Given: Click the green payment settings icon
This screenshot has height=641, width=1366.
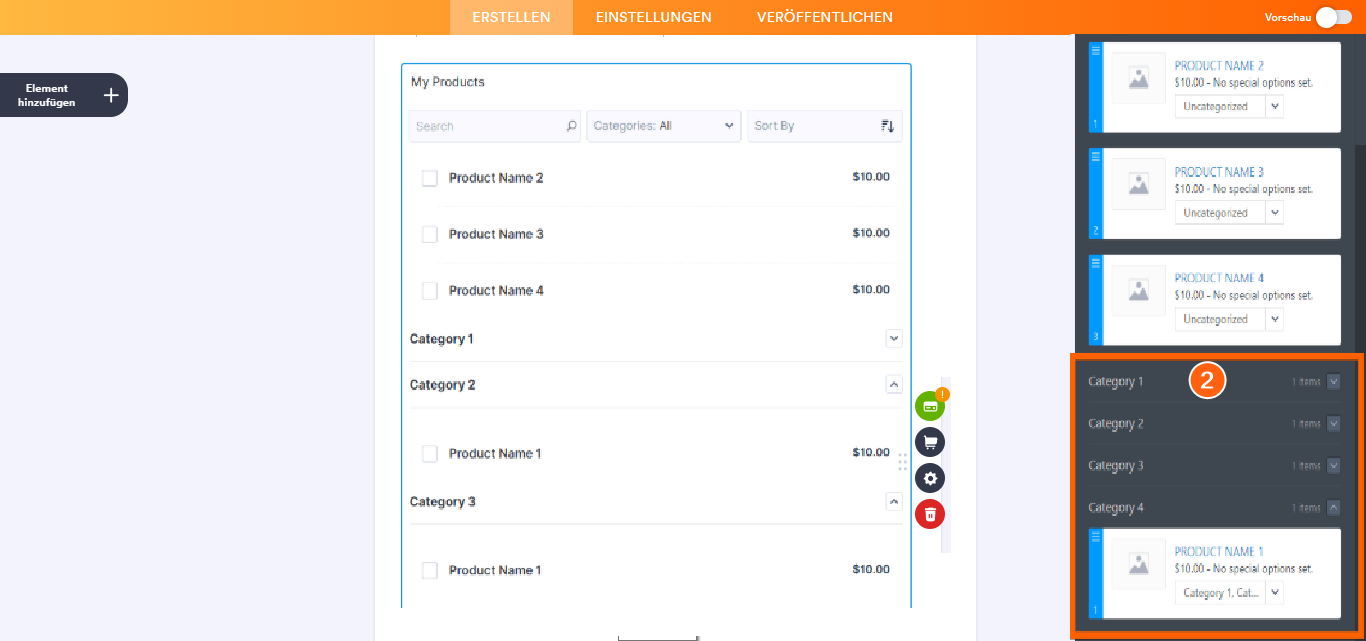Looking at the screenshot, I should tap(930, 406).
